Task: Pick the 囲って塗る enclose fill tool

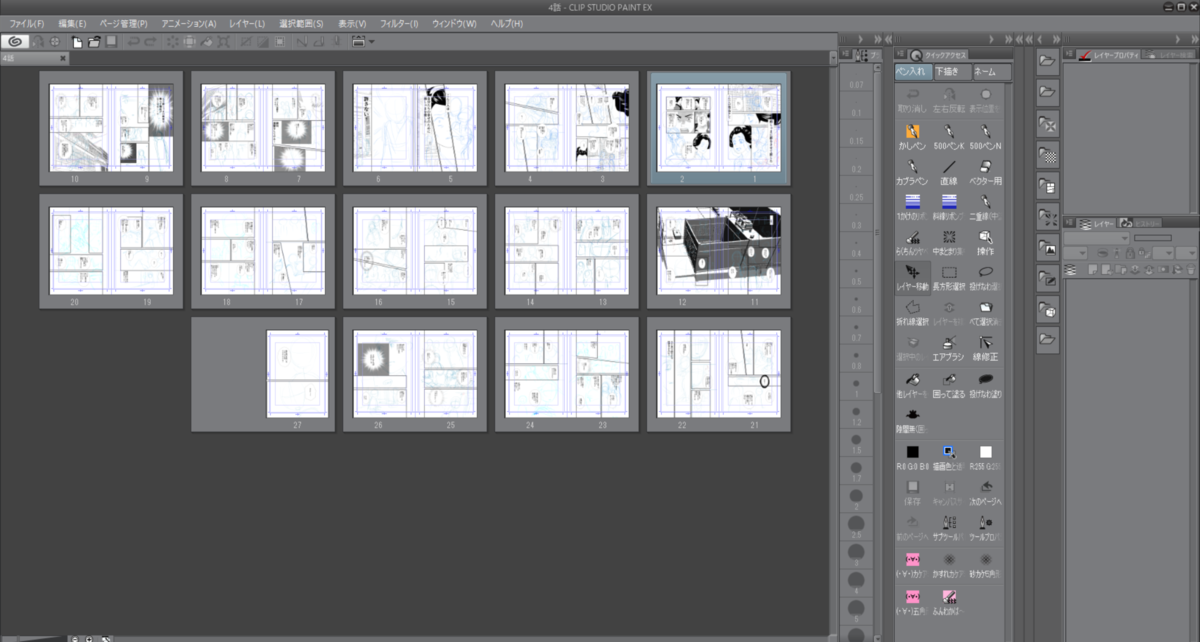Action: 949,385
